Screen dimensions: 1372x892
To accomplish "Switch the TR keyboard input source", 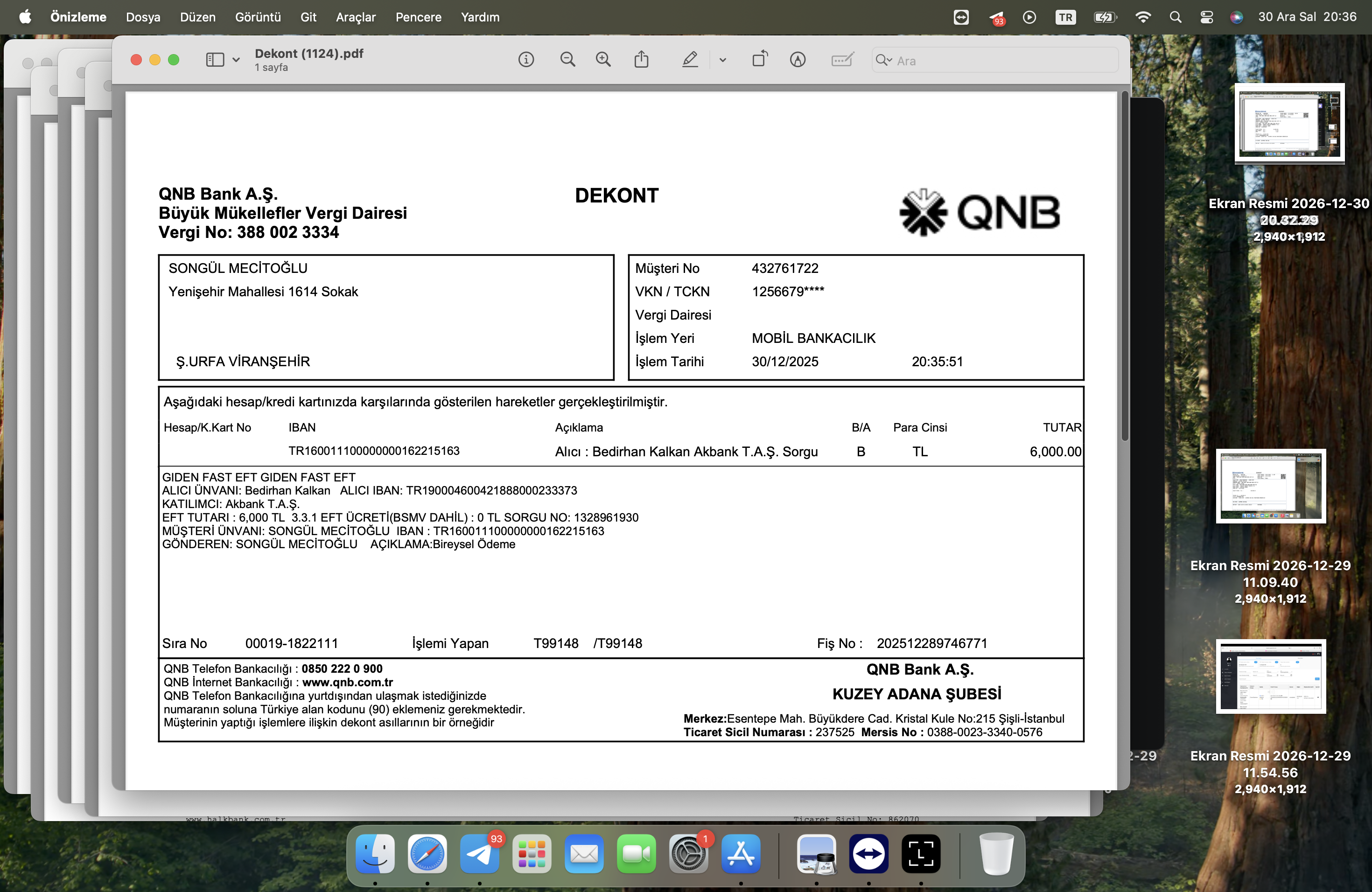I will [x=1065, y=17].
